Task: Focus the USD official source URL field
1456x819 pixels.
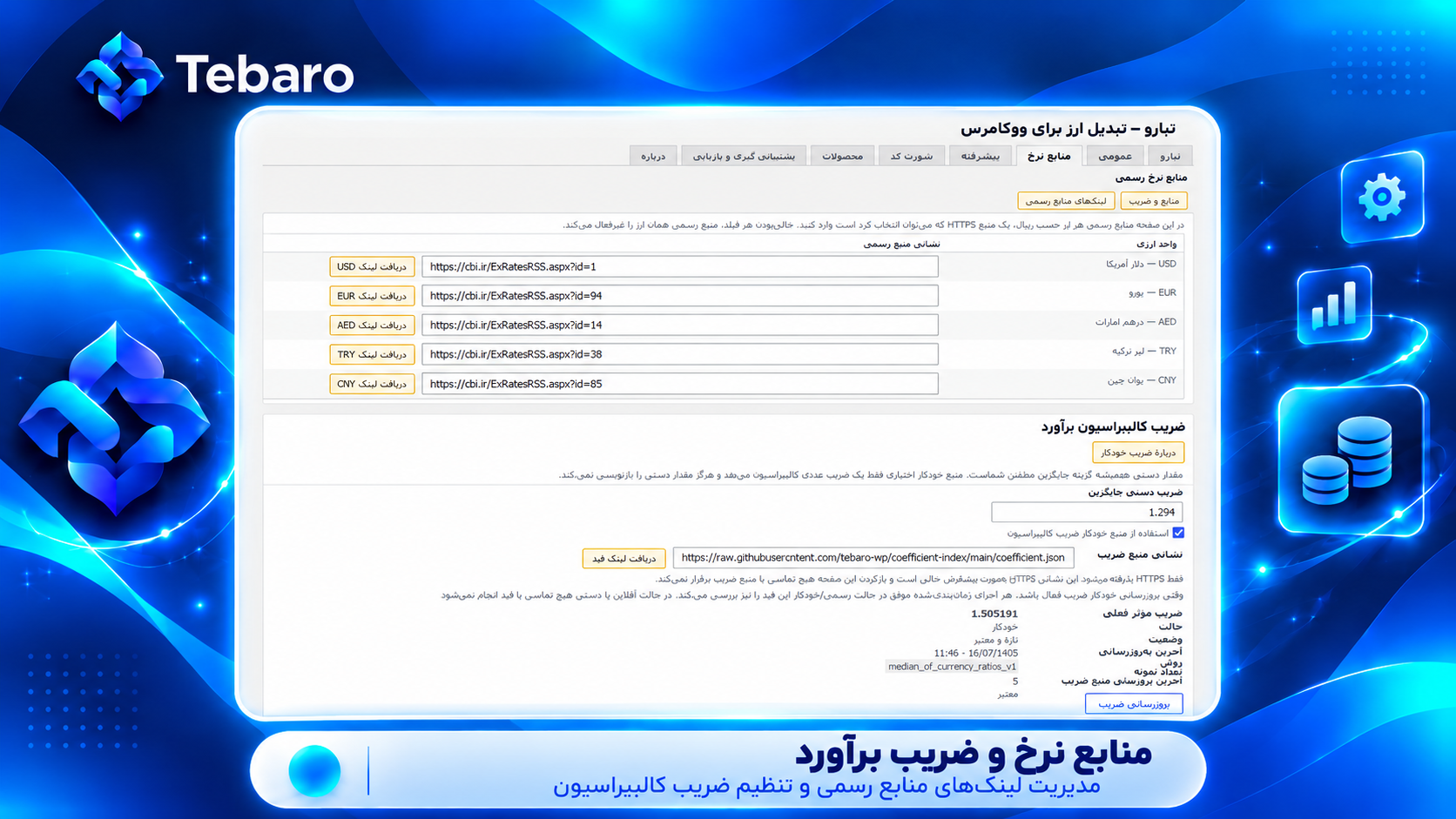Action: pos(680,266)
